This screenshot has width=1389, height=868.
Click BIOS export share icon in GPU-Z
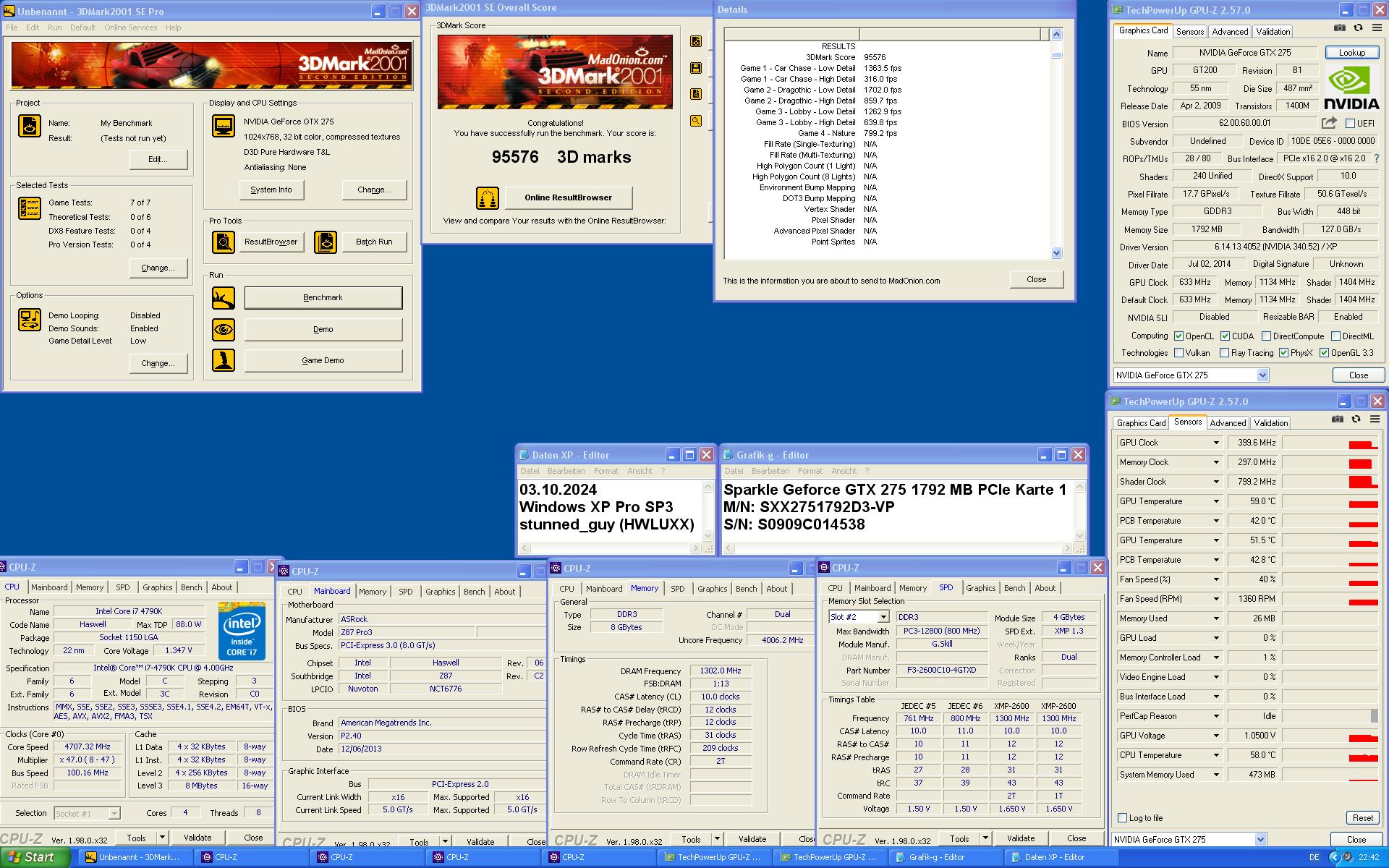tap(1329, 124)
